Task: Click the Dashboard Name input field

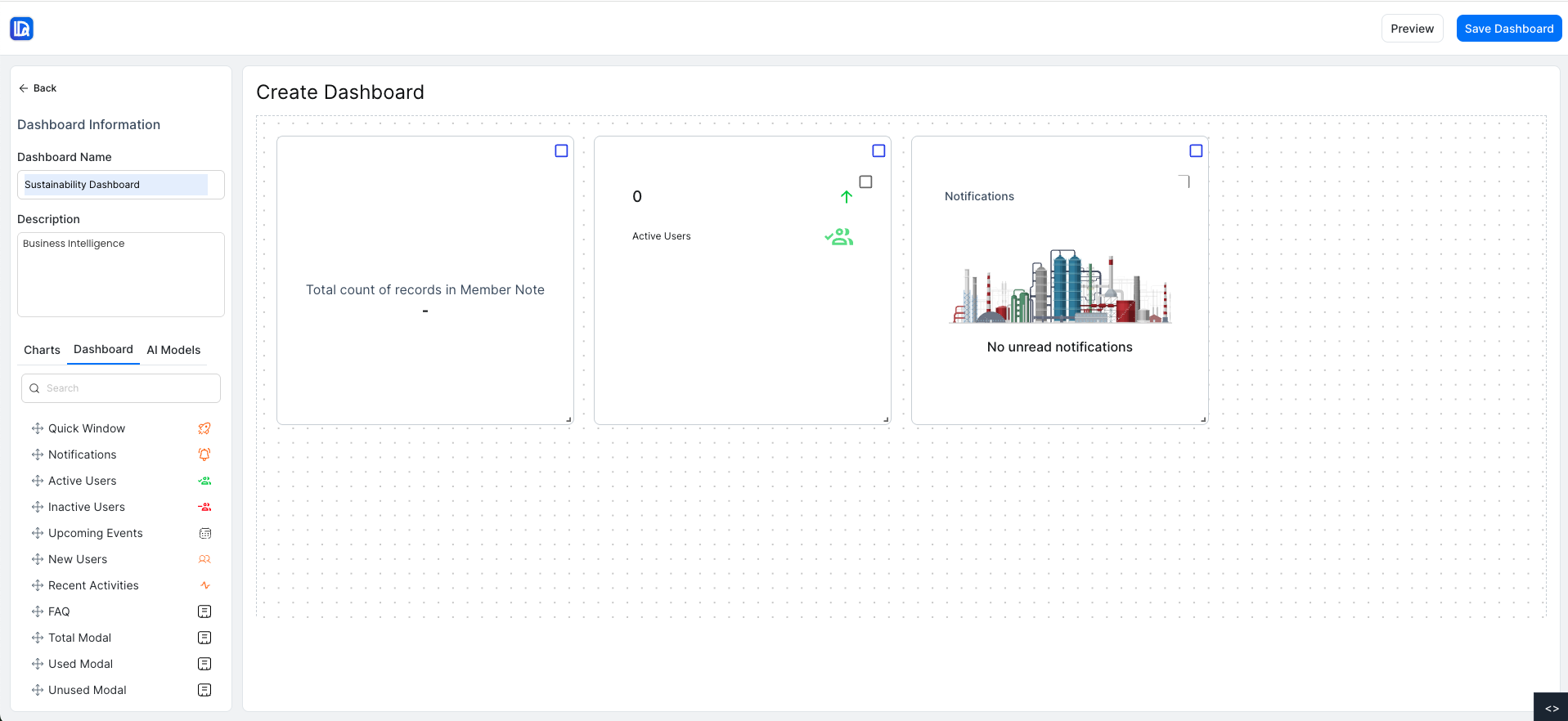Action: point(121,185)
